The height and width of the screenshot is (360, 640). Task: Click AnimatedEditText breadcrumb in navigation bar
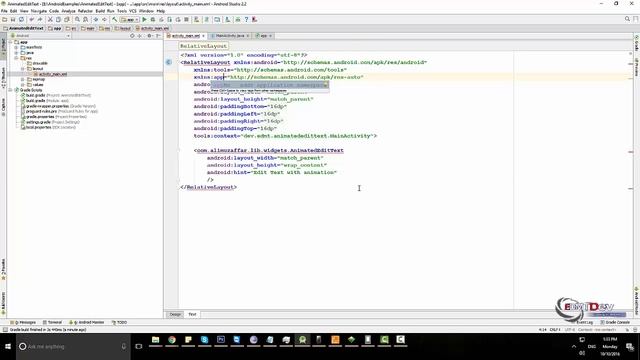tap(24, 29)
